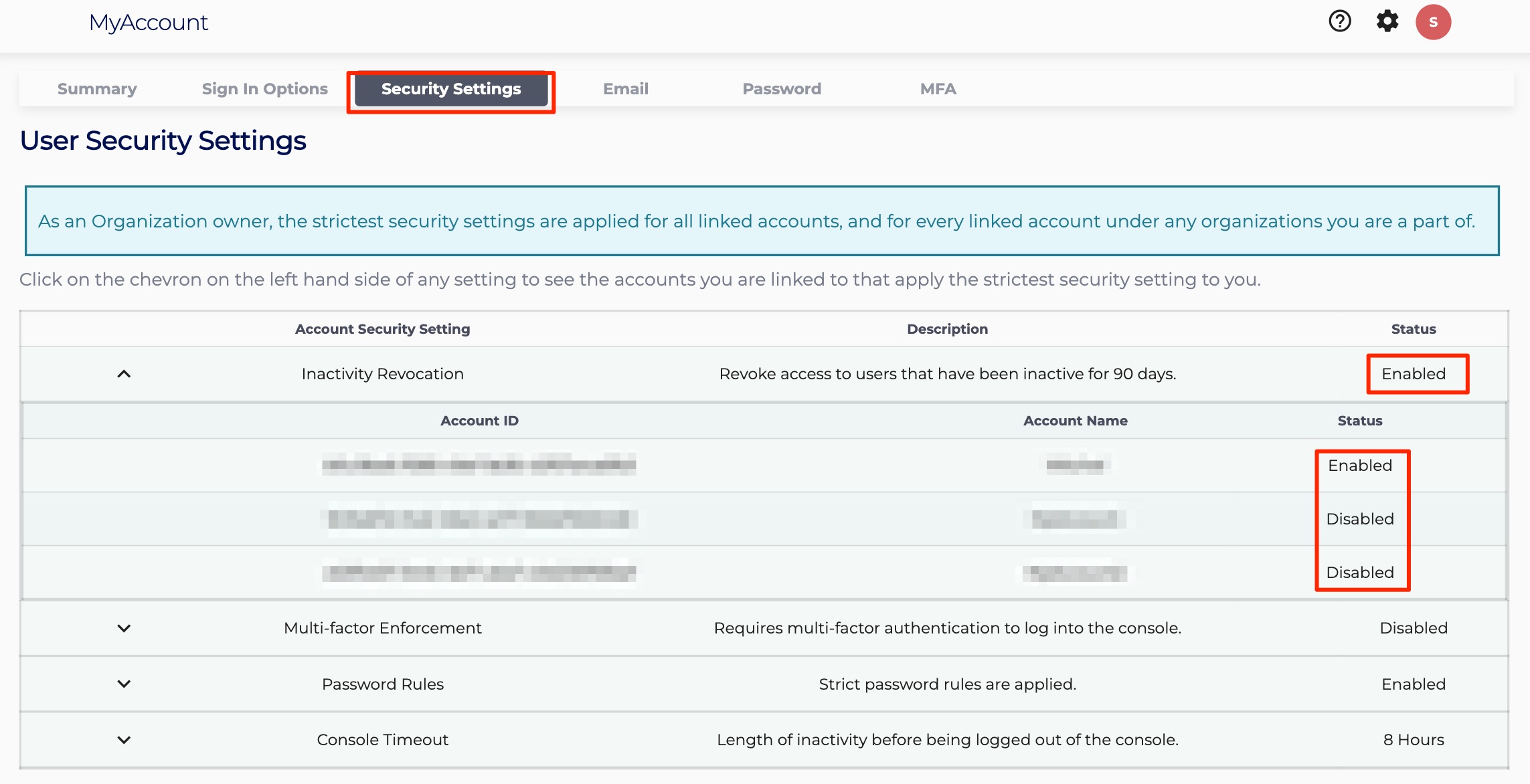Switch to the Summary tab

point(97,89)
